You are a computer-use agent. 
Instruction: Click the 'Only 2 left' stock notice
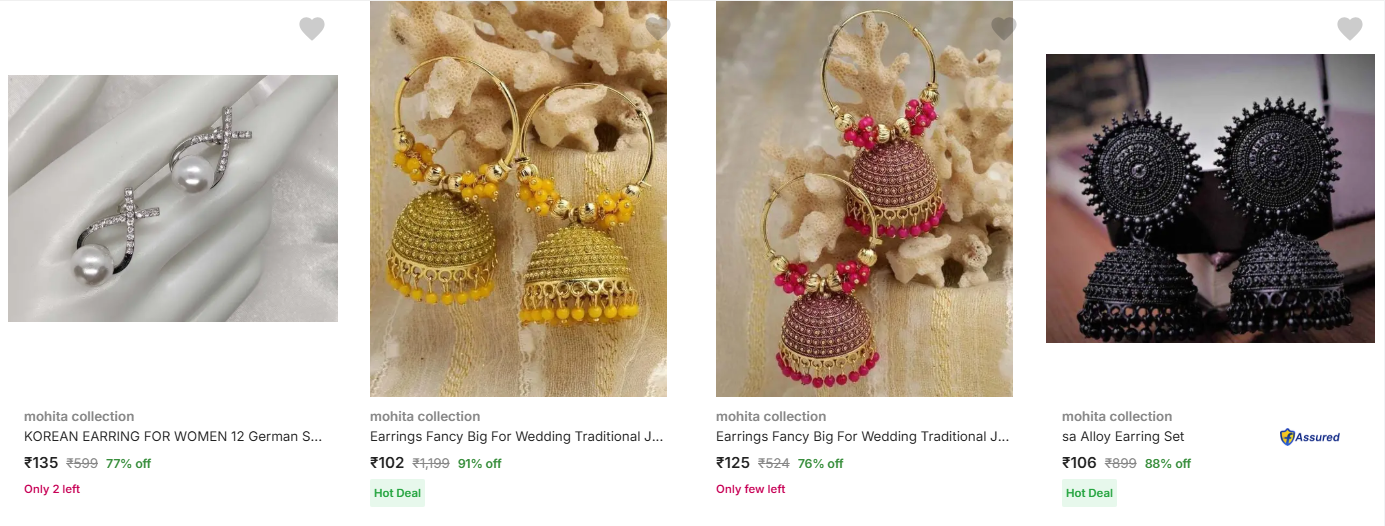tap(52, 489)
